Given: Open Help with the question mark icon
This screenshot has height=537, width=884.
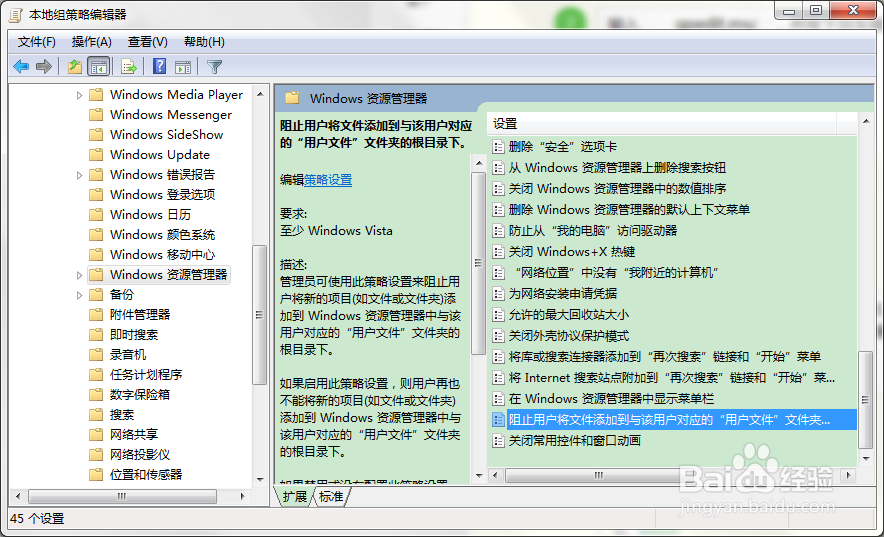Looking at the screenshot, I should (160, 66).
